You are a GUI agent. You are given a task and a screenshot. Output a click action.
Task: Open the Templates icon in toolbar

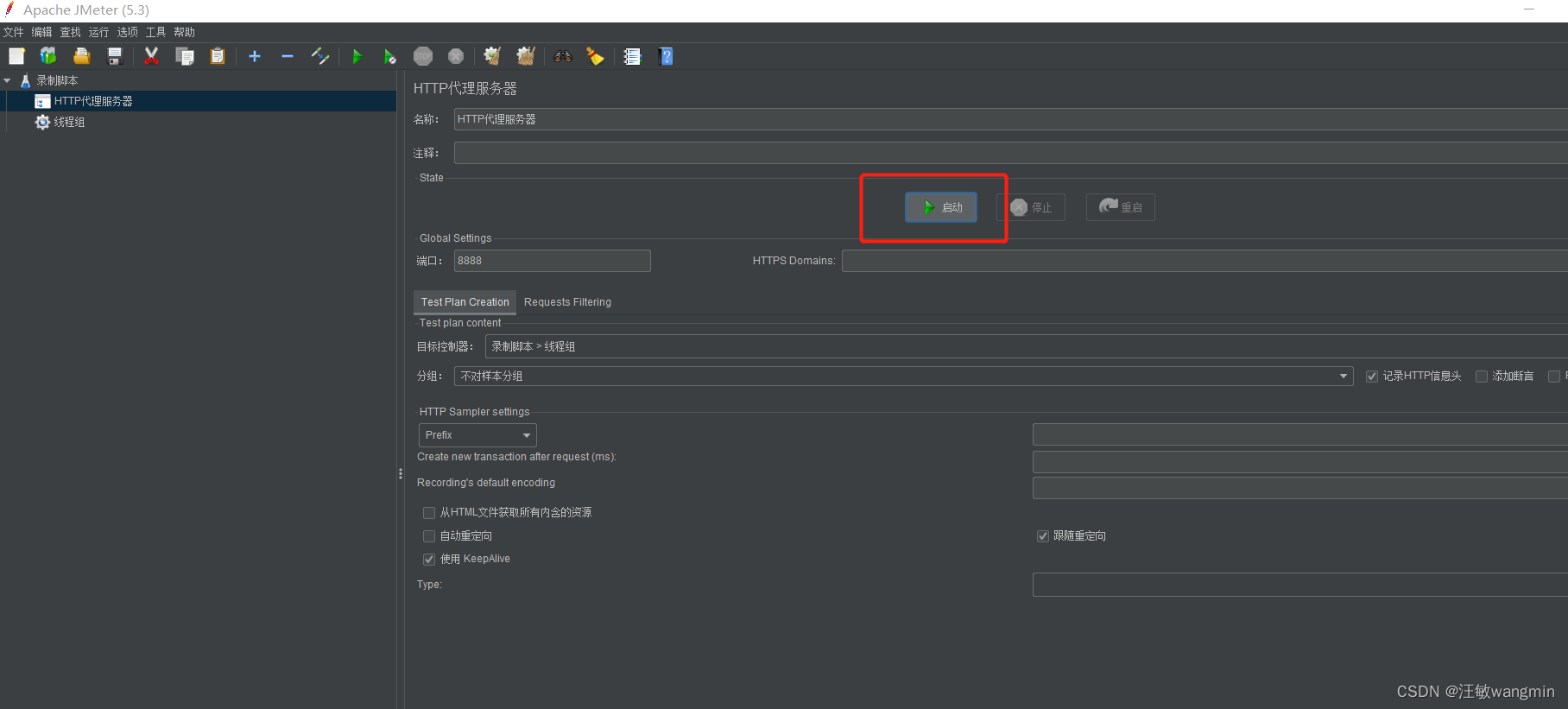point(48,56)
